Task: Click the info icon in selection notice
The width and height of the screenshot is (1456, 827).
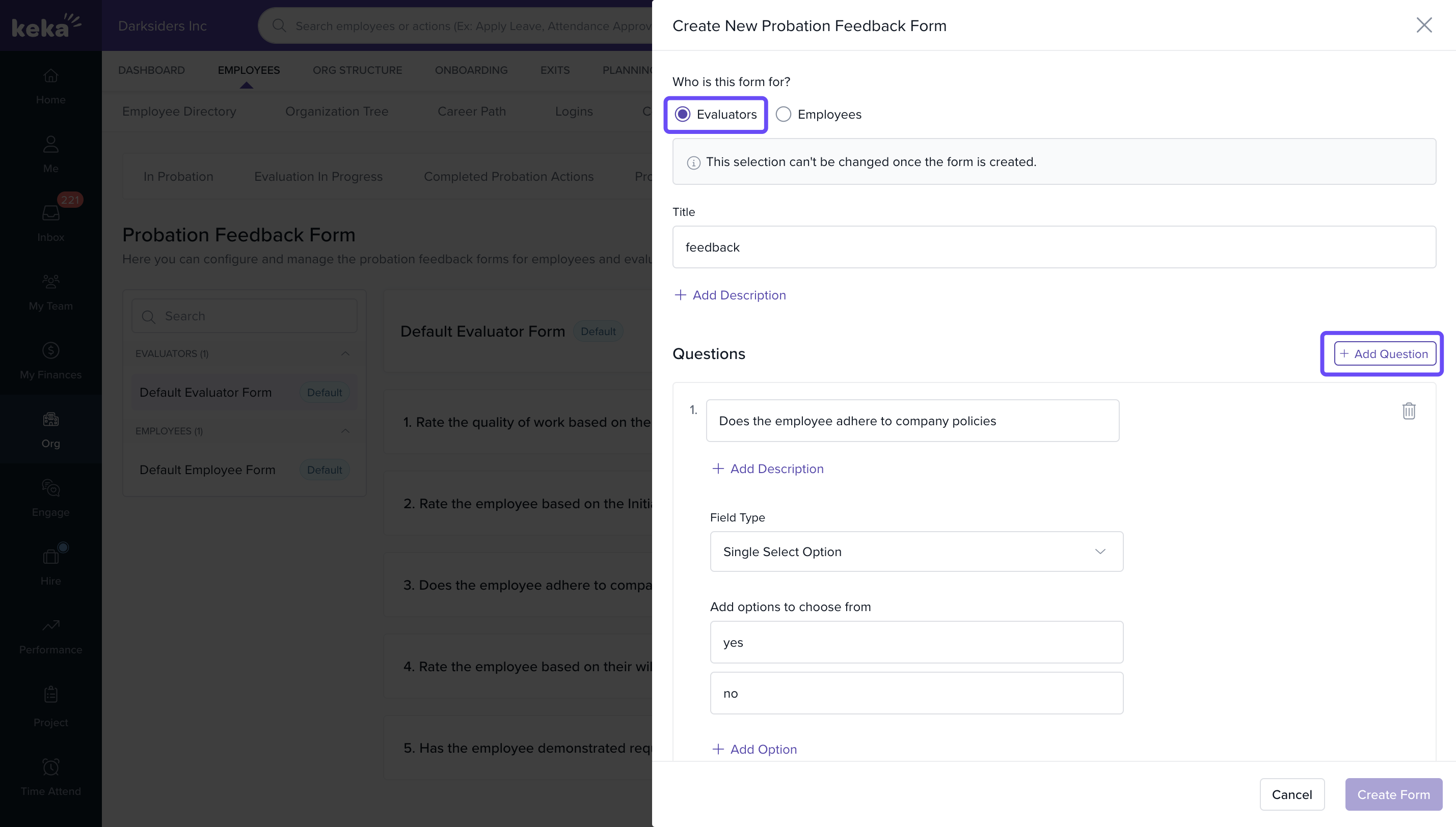Action: tap(693, 162)
